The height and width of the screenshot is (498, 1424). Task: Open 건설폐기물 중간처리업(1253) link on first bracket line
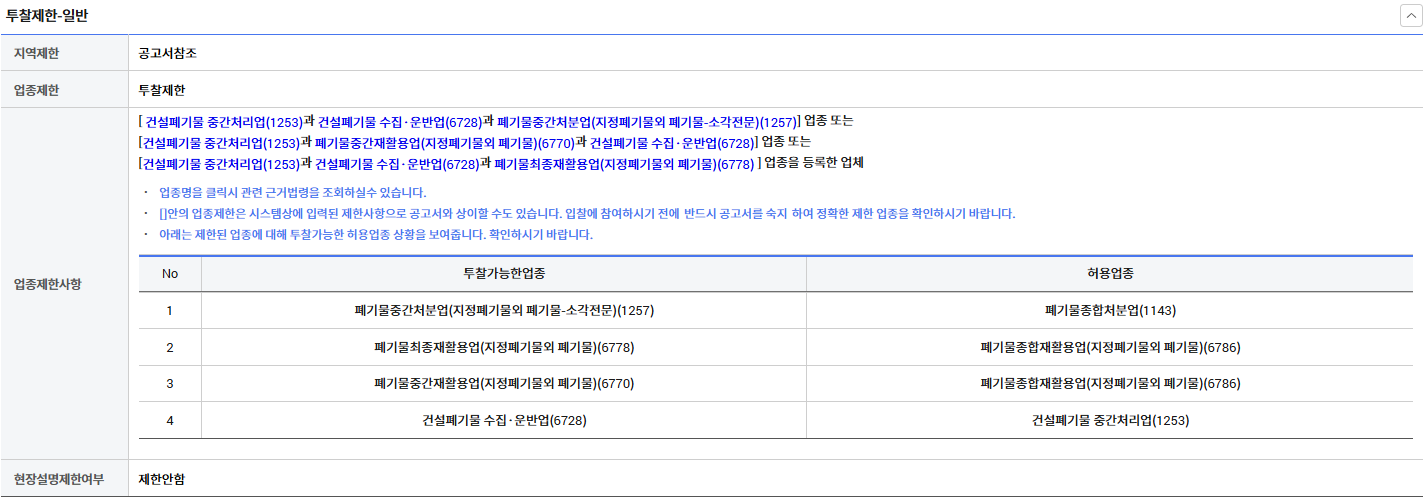coord(224,121)
